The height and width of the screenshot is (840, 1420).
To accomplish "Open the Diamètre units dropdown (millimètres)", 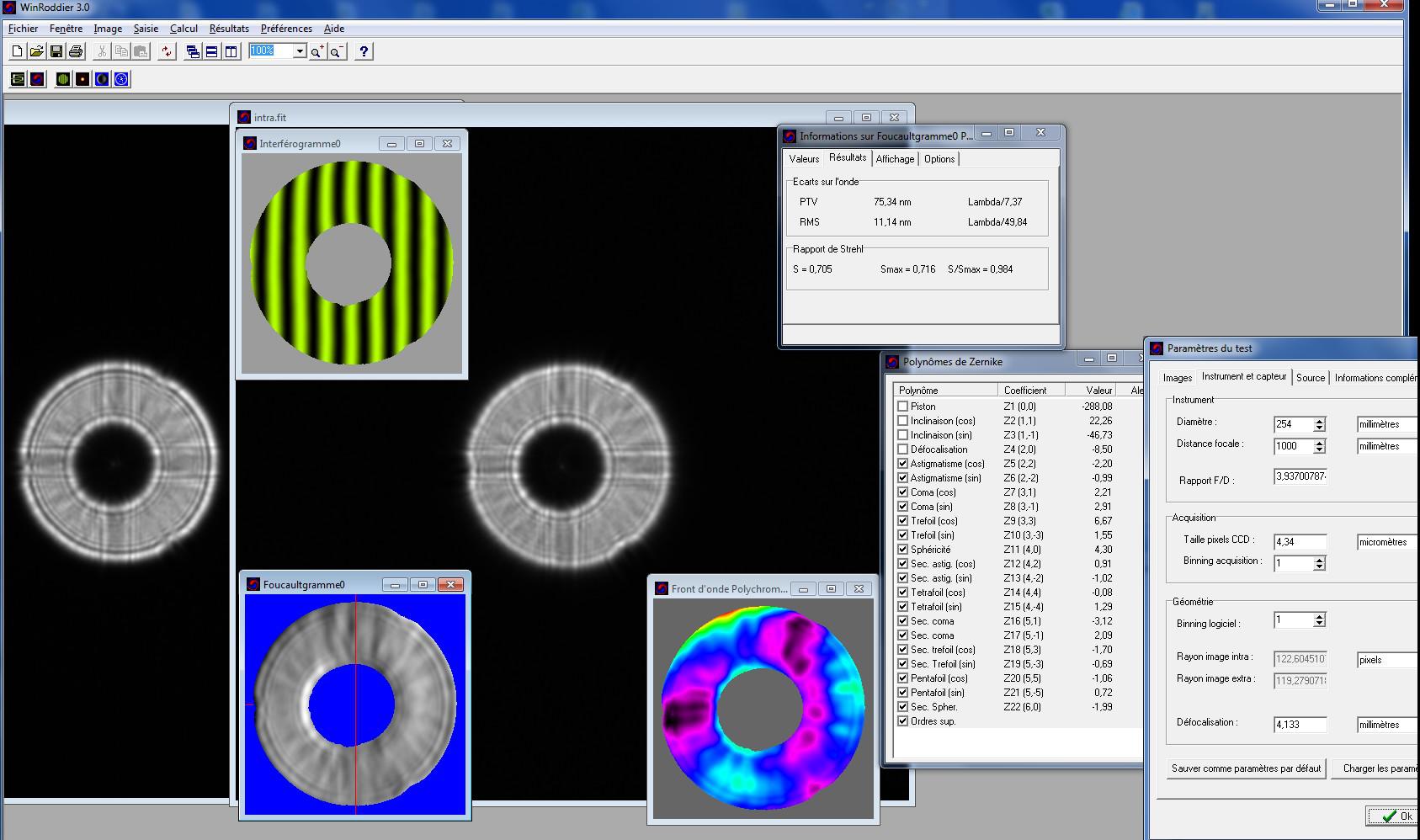I will (x=1388, y=424).
